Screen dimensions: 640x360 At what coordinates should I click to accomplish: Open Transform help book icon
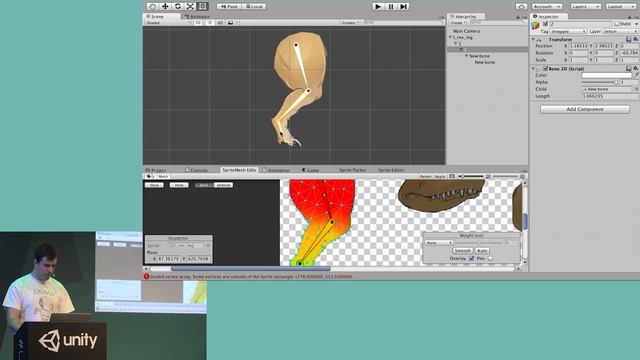pos(629,40)
